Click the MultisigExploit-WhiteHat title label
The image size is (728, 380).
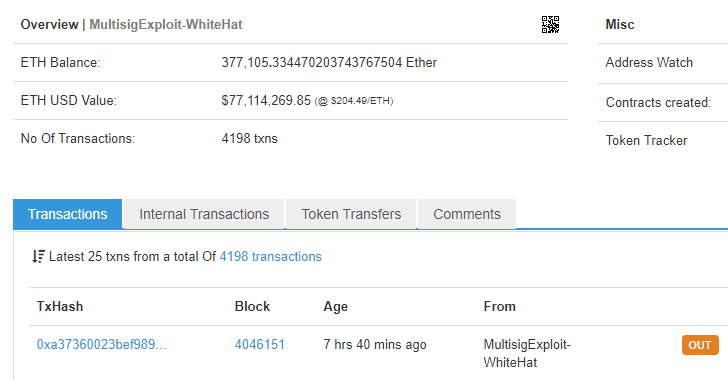(166, 25)
